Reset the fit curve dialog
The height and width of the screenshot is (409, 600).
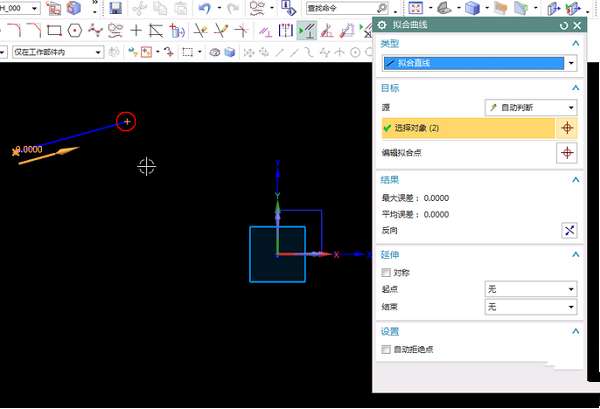564,24
